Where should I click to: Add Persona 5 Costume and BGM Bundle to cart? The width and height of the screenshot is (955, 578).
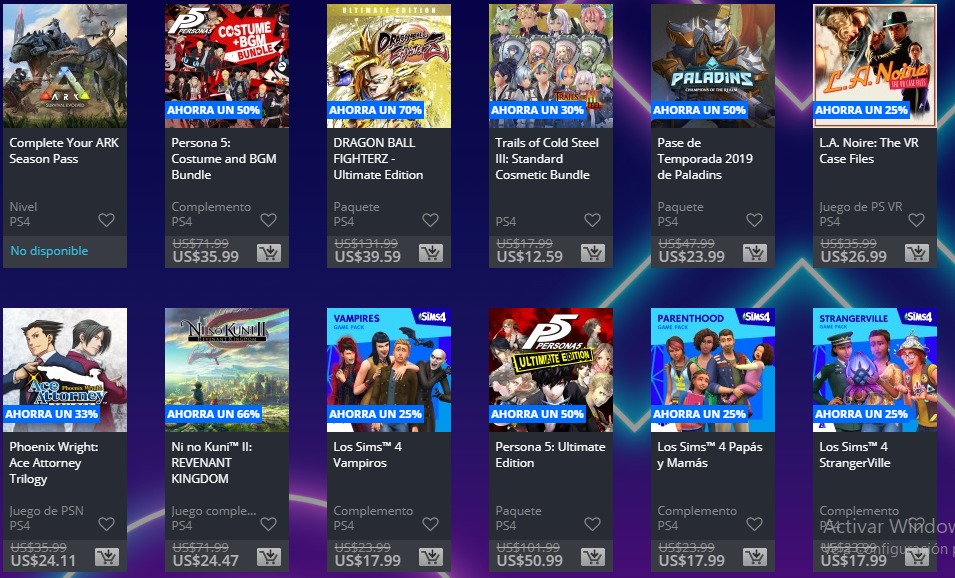(269, 252)
